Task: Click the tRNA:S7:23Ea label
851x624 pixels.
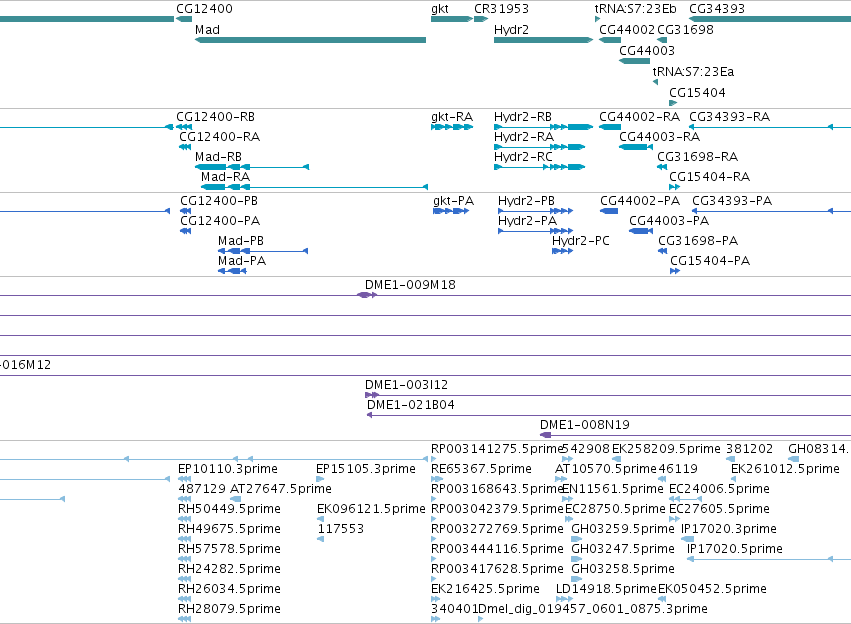Action: click(693, 72)
